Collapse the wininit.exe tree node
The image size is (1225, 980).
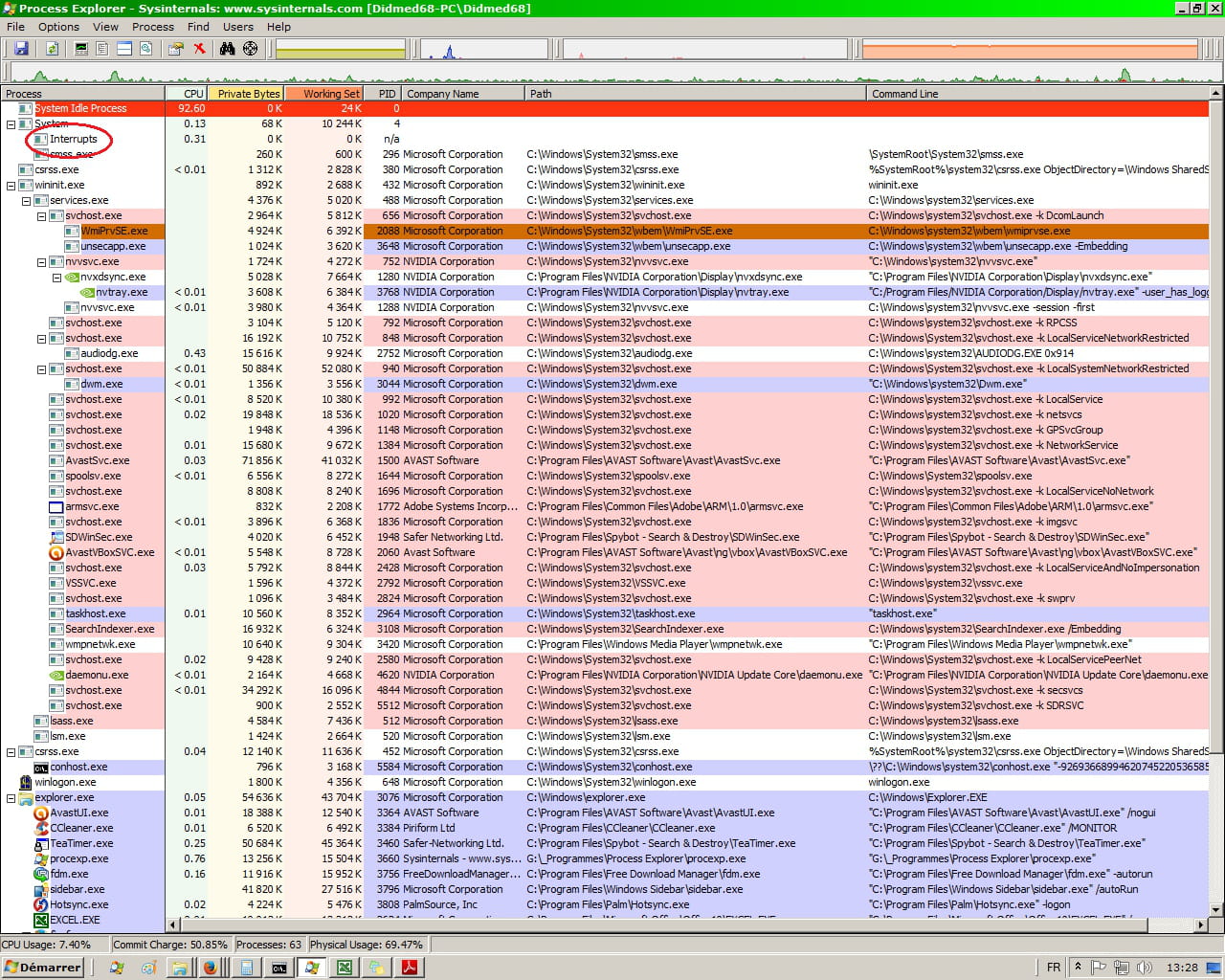(11, 185)
